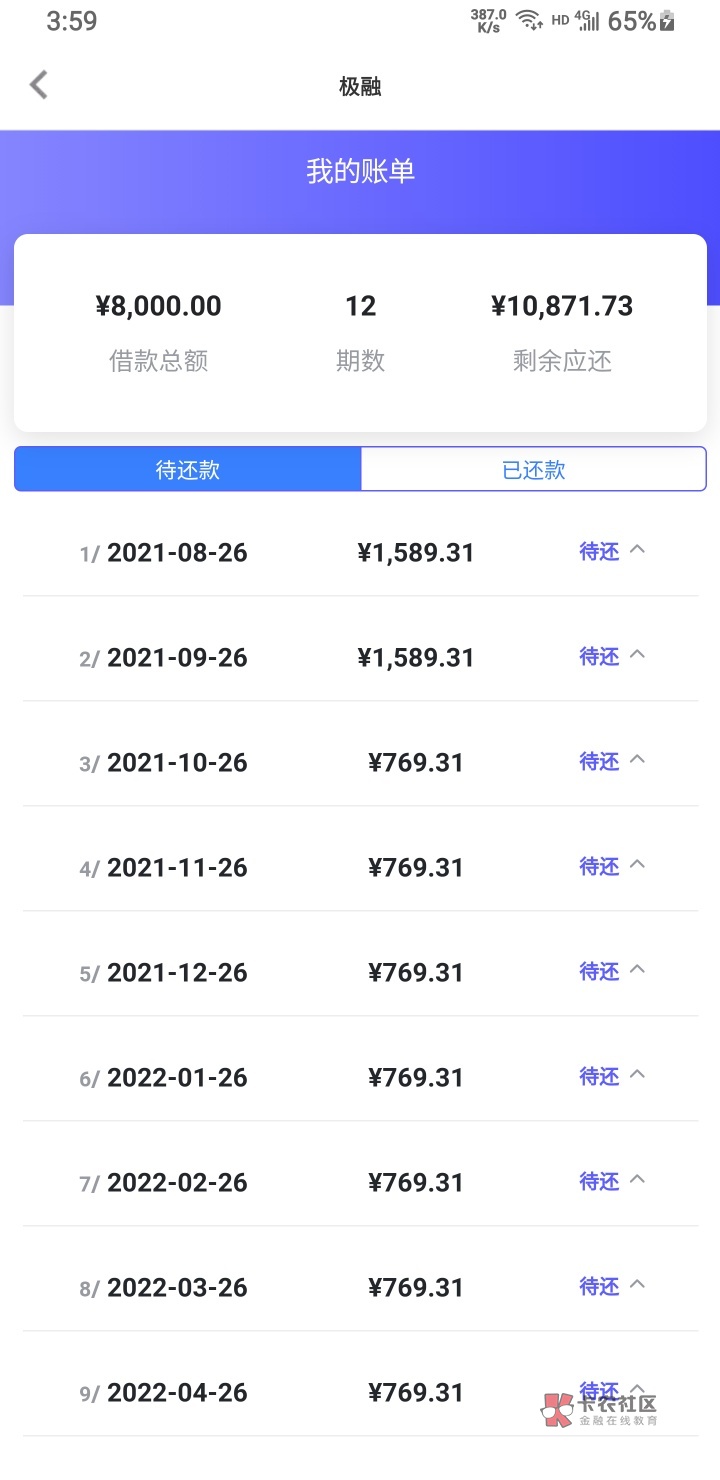This screenshot has width=720, height=1480.
Task: Collapse the 2021-08-26 installment chevron
Action: pos(637,549)
